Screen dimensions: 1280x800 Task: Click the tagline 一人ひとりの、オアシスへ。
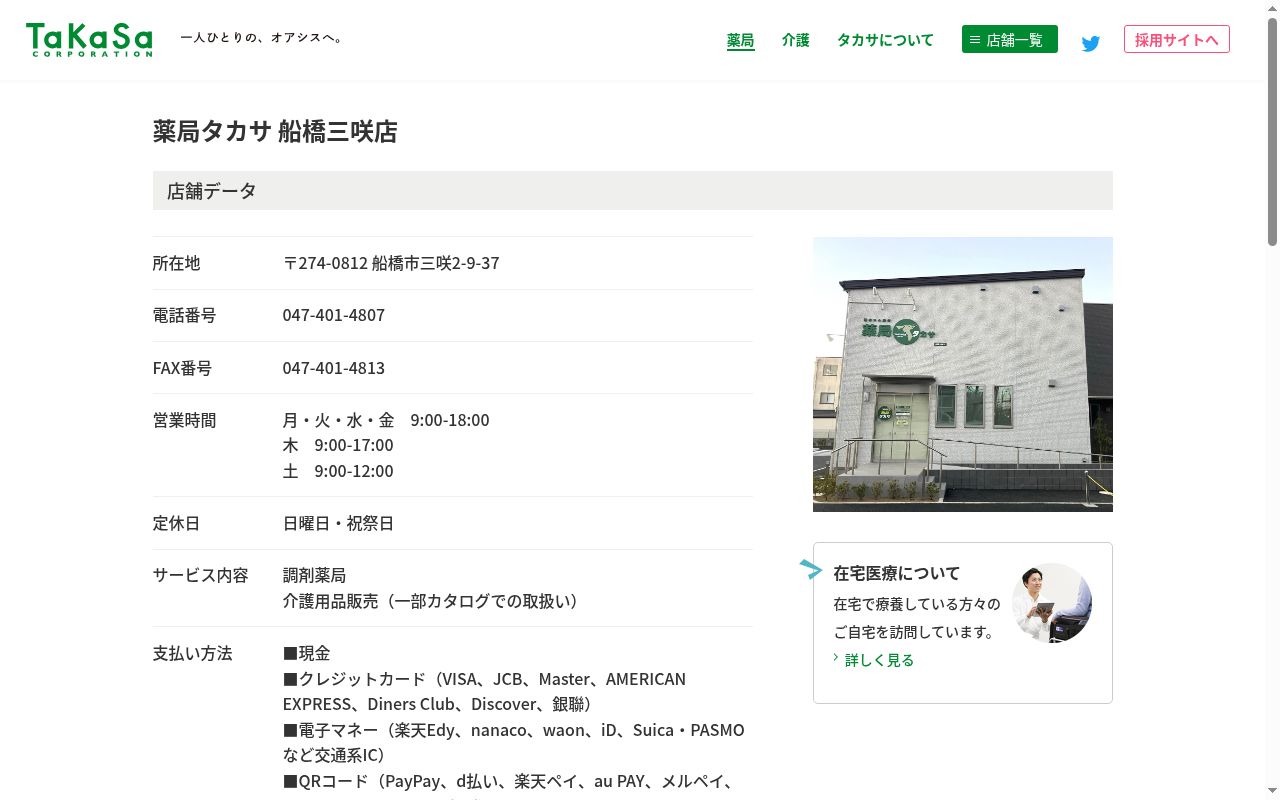point(263,38)
